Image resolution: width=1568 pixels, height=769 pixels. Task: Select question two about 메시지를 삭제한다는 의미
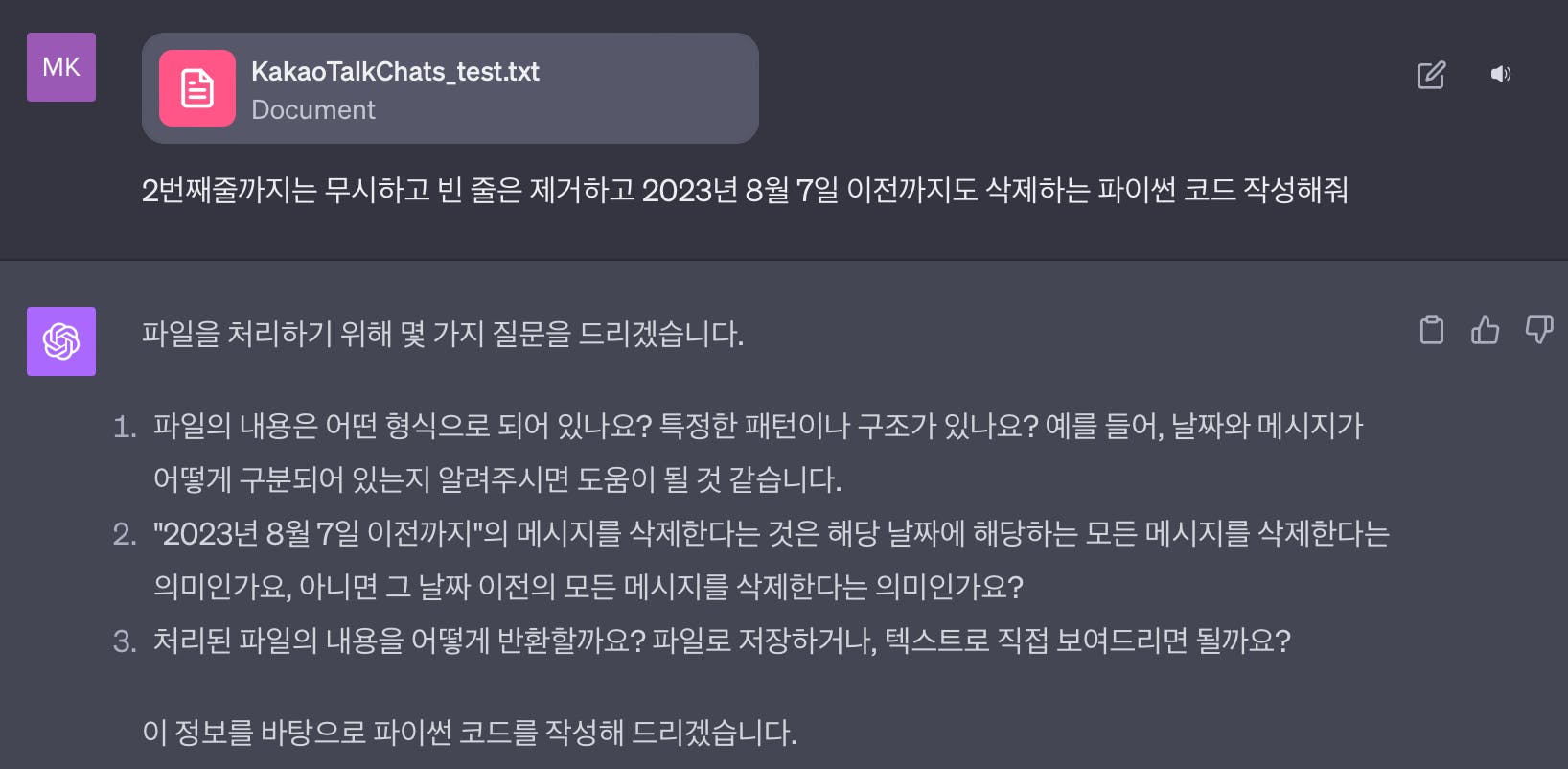pos(772,560)
